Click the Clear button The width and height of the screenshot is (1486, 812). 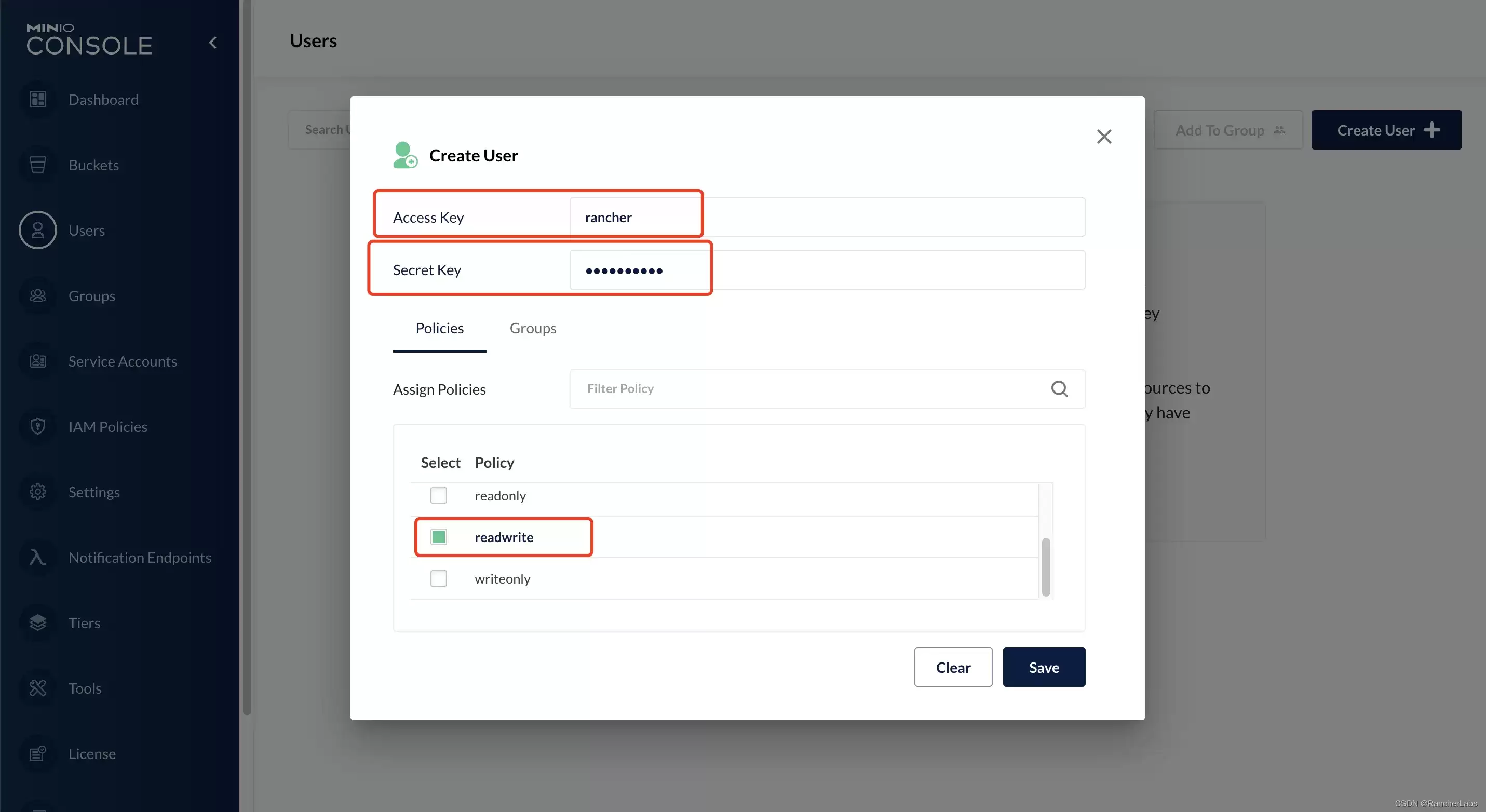tap(953, 667)
